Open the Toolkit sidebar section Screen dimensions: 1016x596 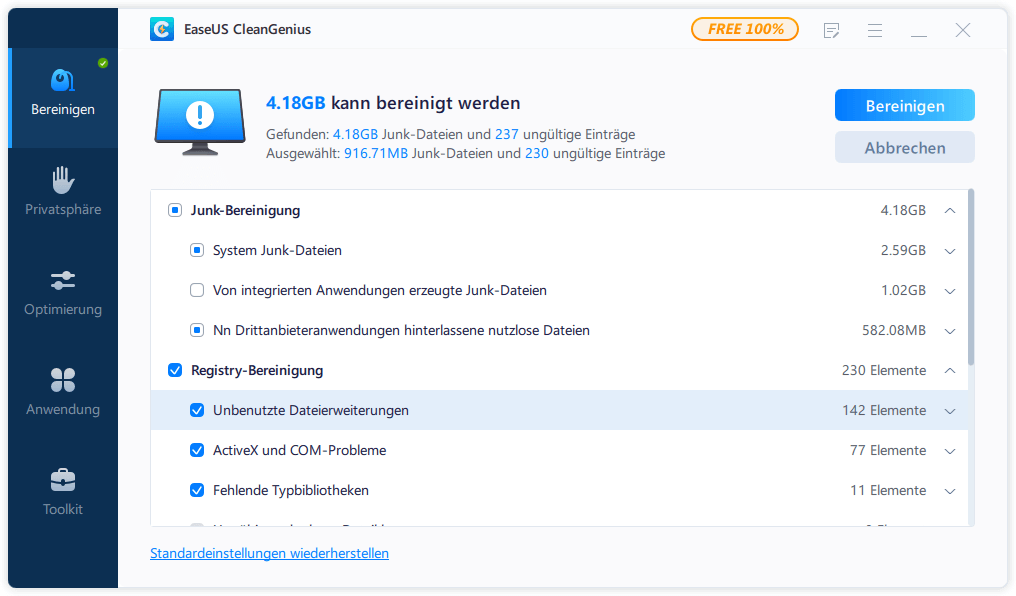[63, 492]
